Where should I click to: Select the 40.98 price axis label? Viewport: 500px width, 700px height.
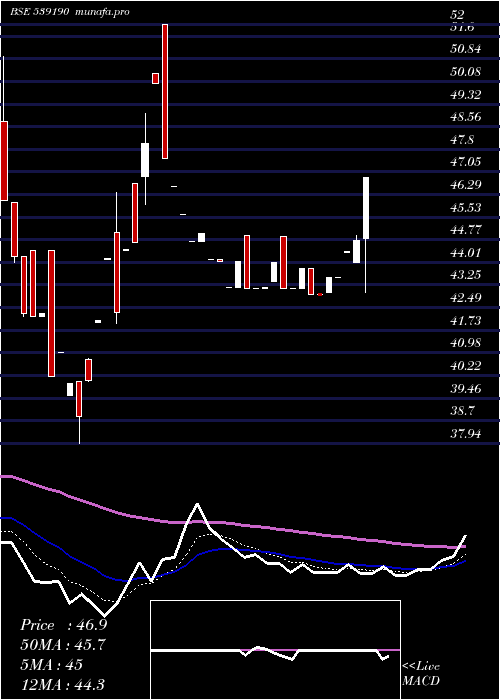click(466, 343)
